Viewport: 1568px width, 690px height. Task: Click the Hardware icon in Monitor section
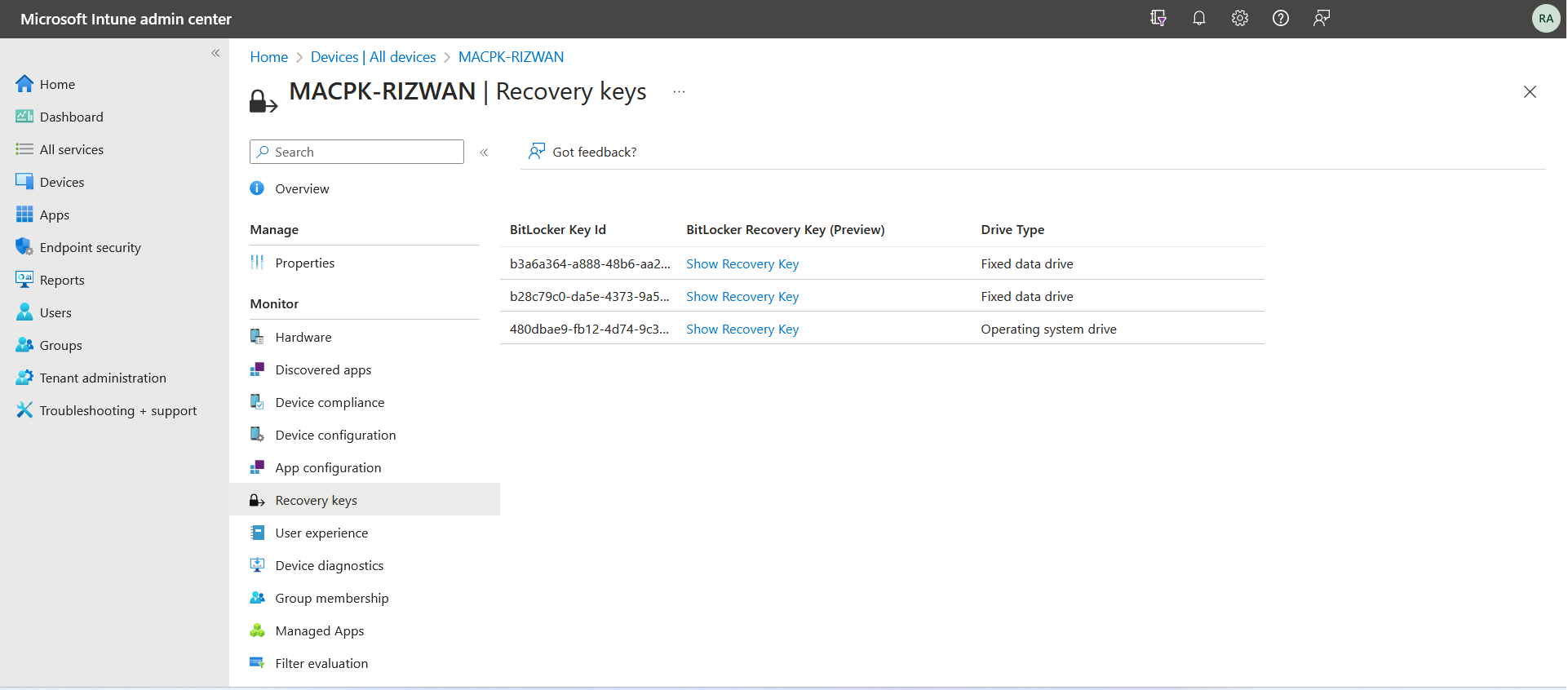point(257,337)
